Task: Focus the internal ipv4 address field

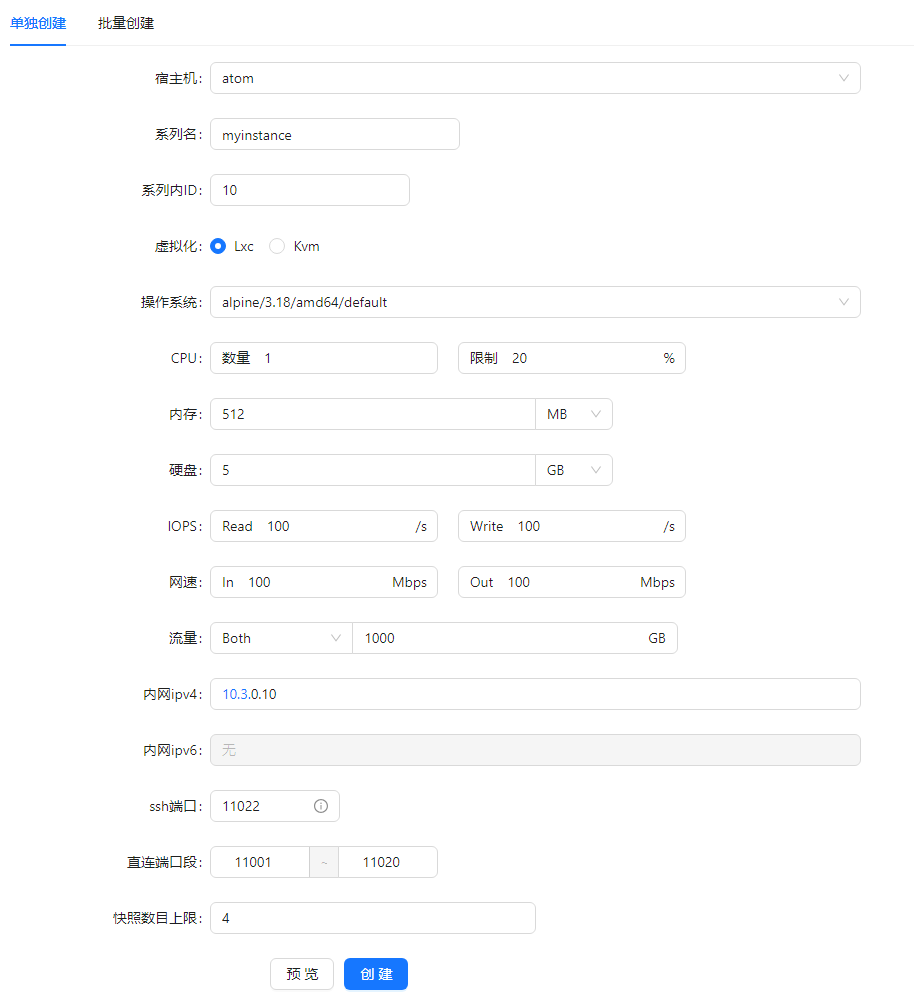Action: 535,694
